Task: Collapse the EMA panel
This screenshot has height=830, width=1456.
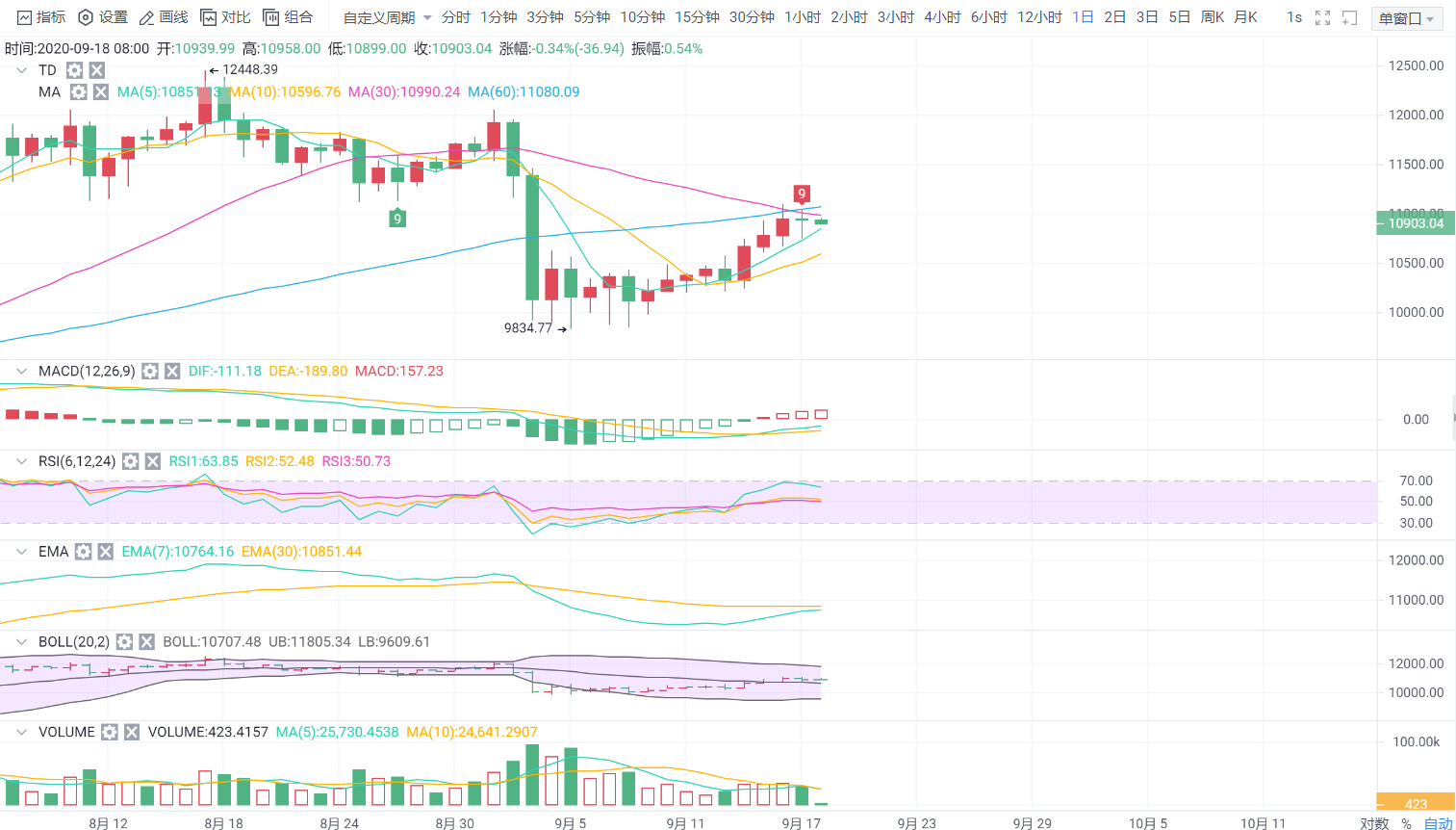Action: (21, 552)
